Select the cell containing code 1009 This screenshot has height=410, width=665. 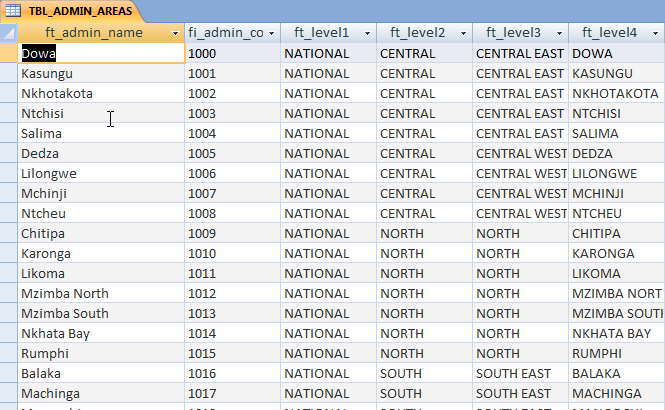232,234
